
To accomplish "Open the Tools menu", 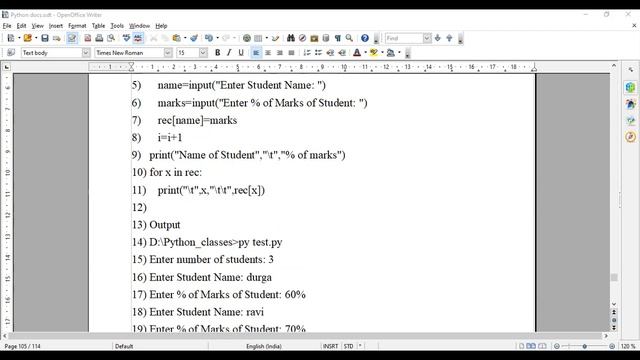I will tap(117, 26).
